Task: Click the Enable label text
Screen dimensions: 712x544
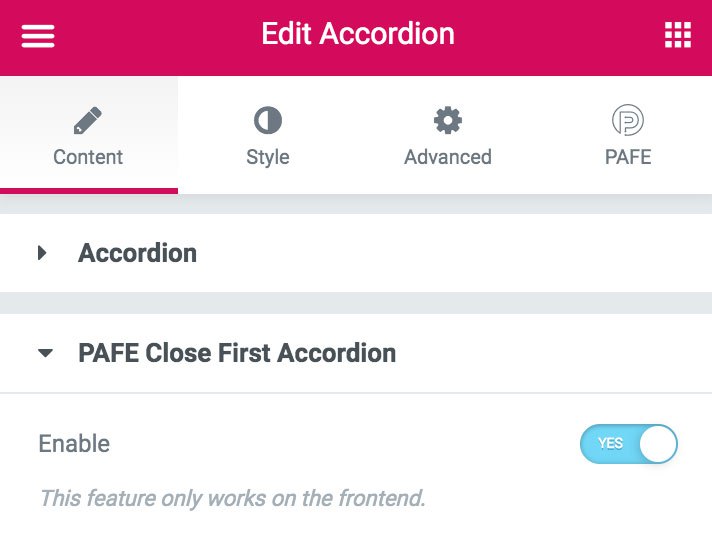Action: [74, 444]
